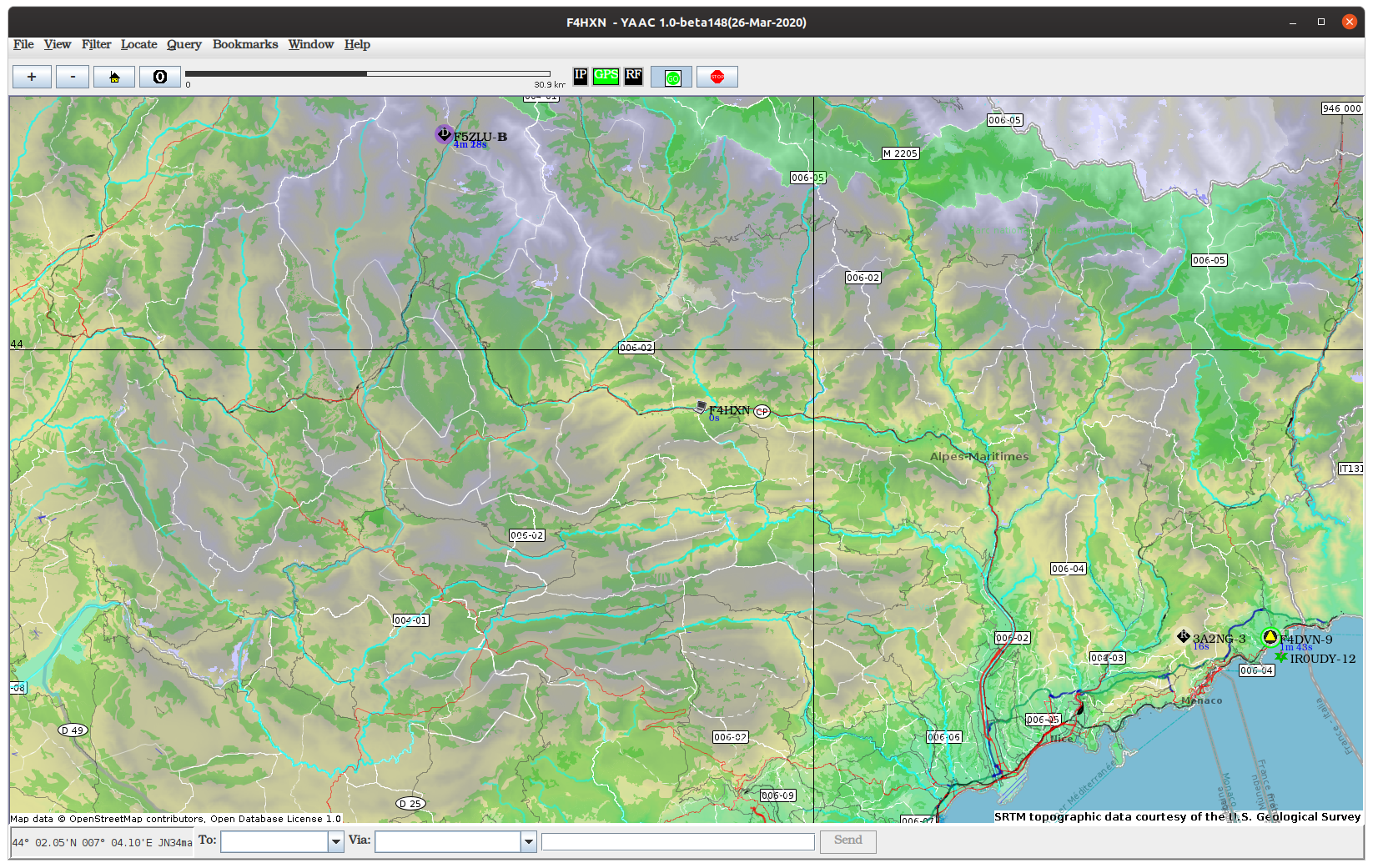The image size is (1373, 868).
Task: Open the Locate menu
Action: click(138, 44)
